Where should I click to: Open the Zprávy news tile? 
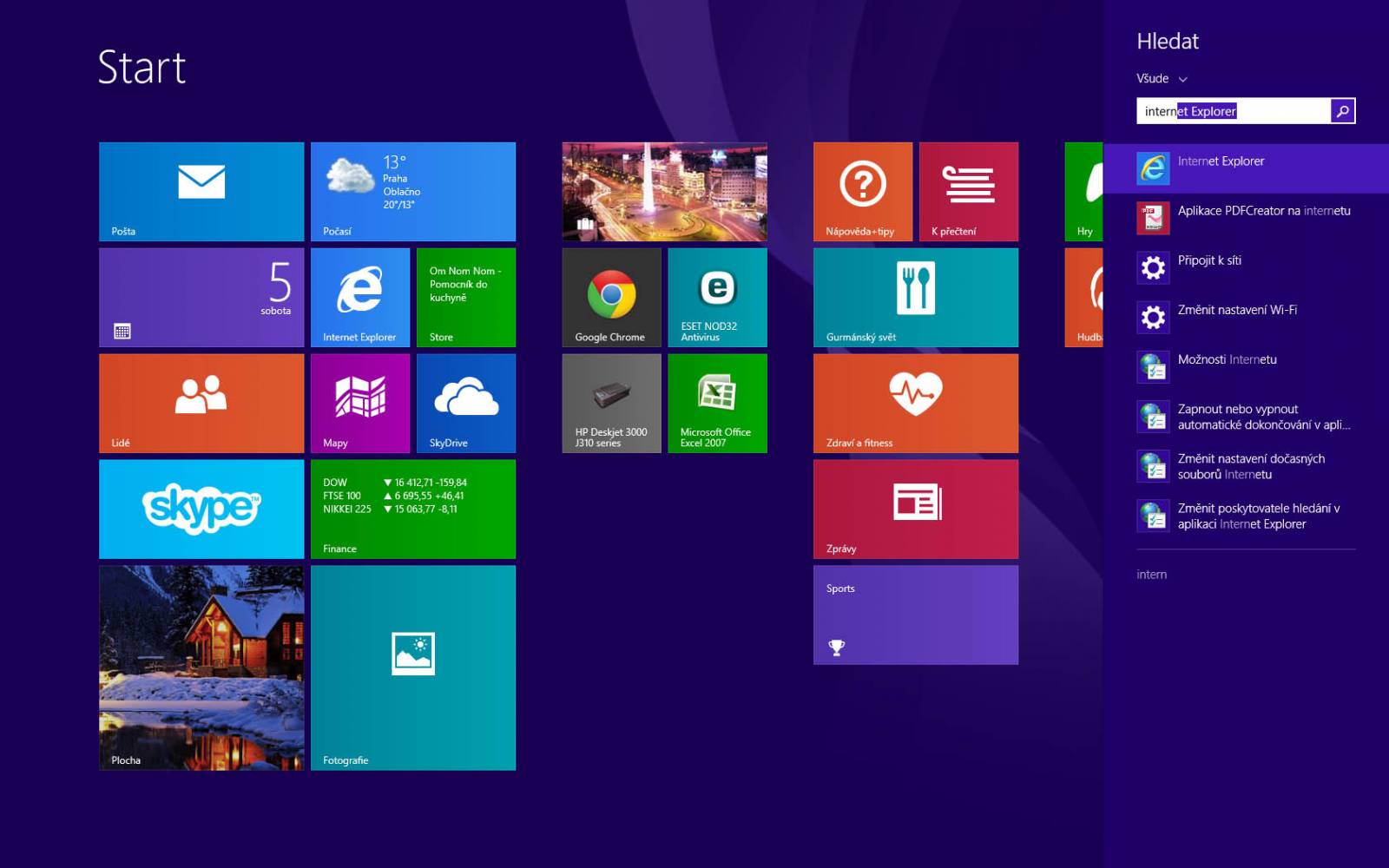tap(916, 510)
